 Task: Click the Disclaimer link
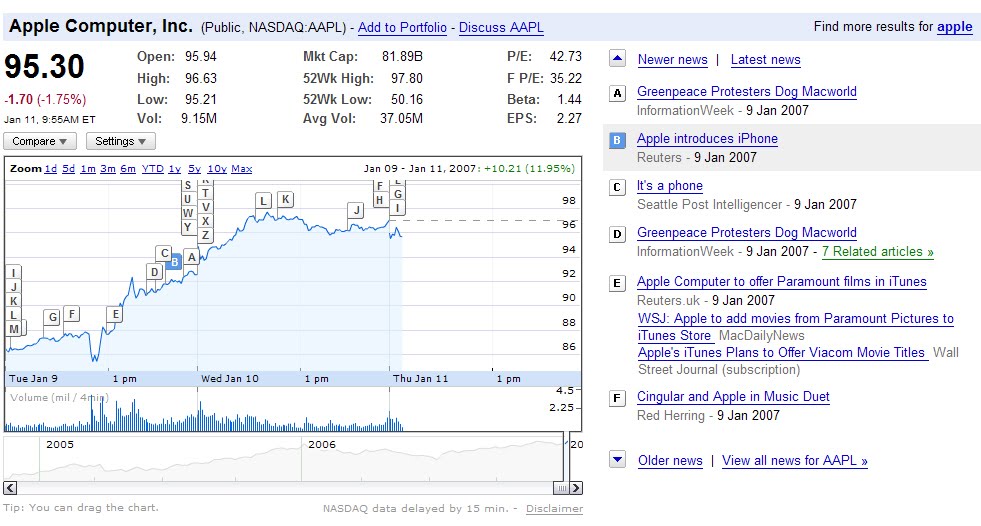tap(554, 508)
